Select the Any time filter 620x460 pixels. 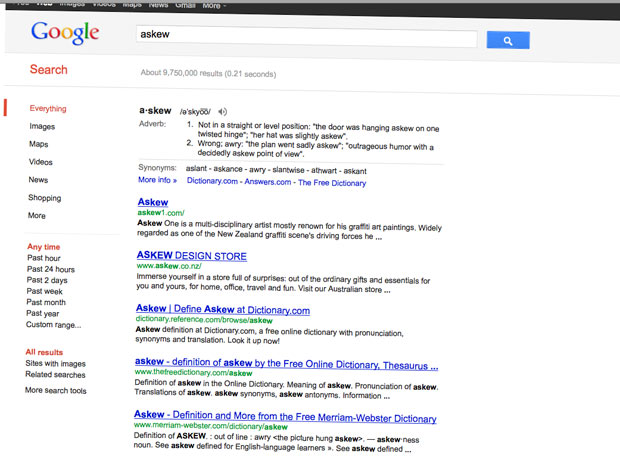point(43,247)
